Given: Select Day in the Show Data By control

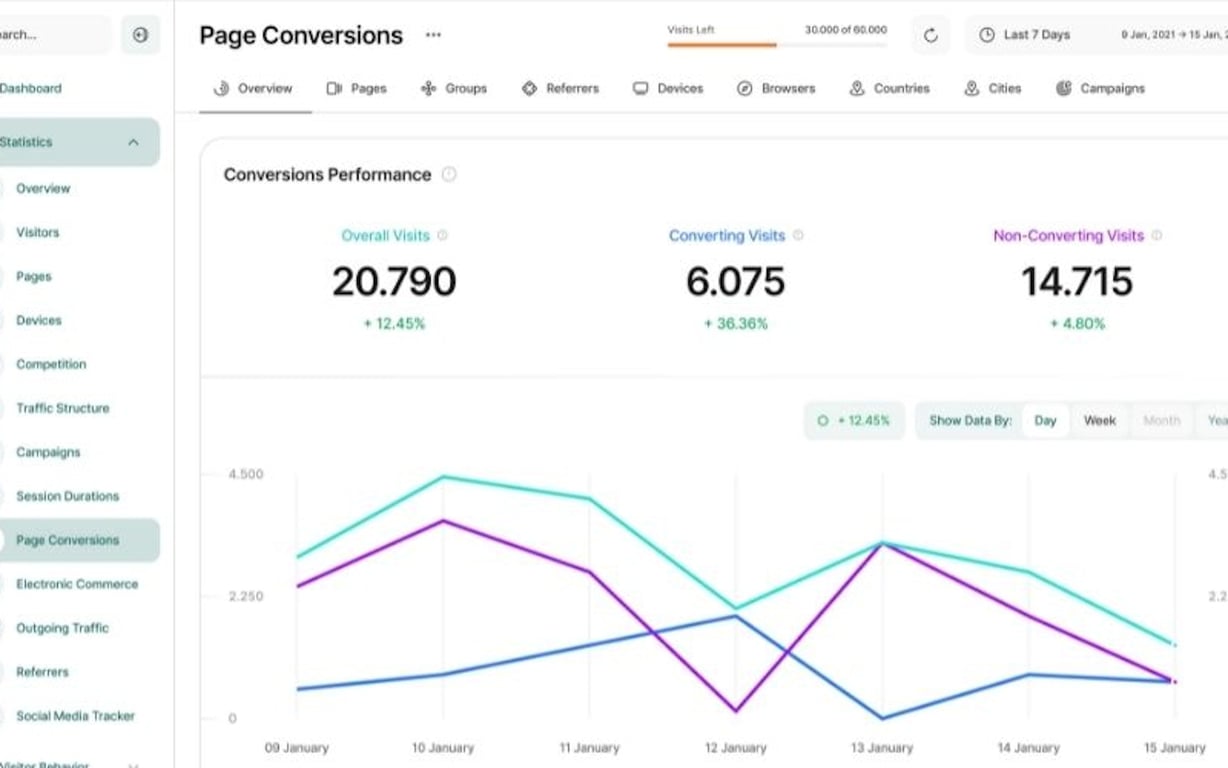Looking at the screenshot, I should 1046,420.
